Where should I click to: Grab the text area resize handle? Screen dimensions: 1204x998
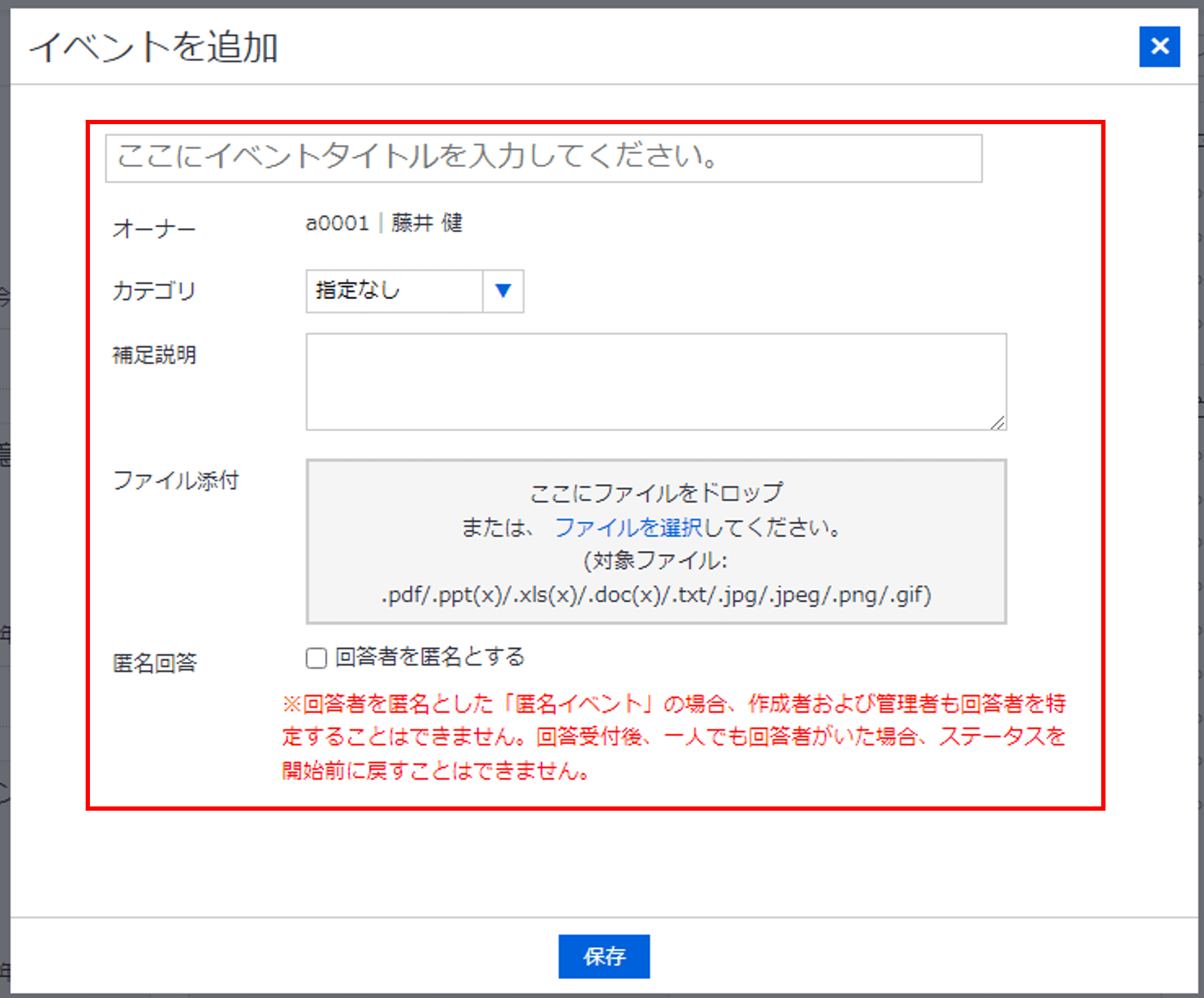[998, 423]
